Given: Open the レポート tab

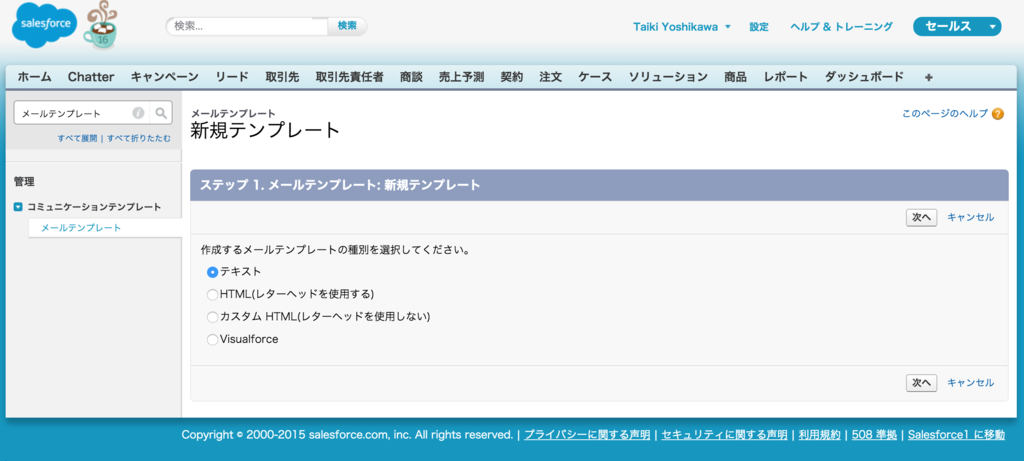Looking at the screenshot, I should (786, 77).
